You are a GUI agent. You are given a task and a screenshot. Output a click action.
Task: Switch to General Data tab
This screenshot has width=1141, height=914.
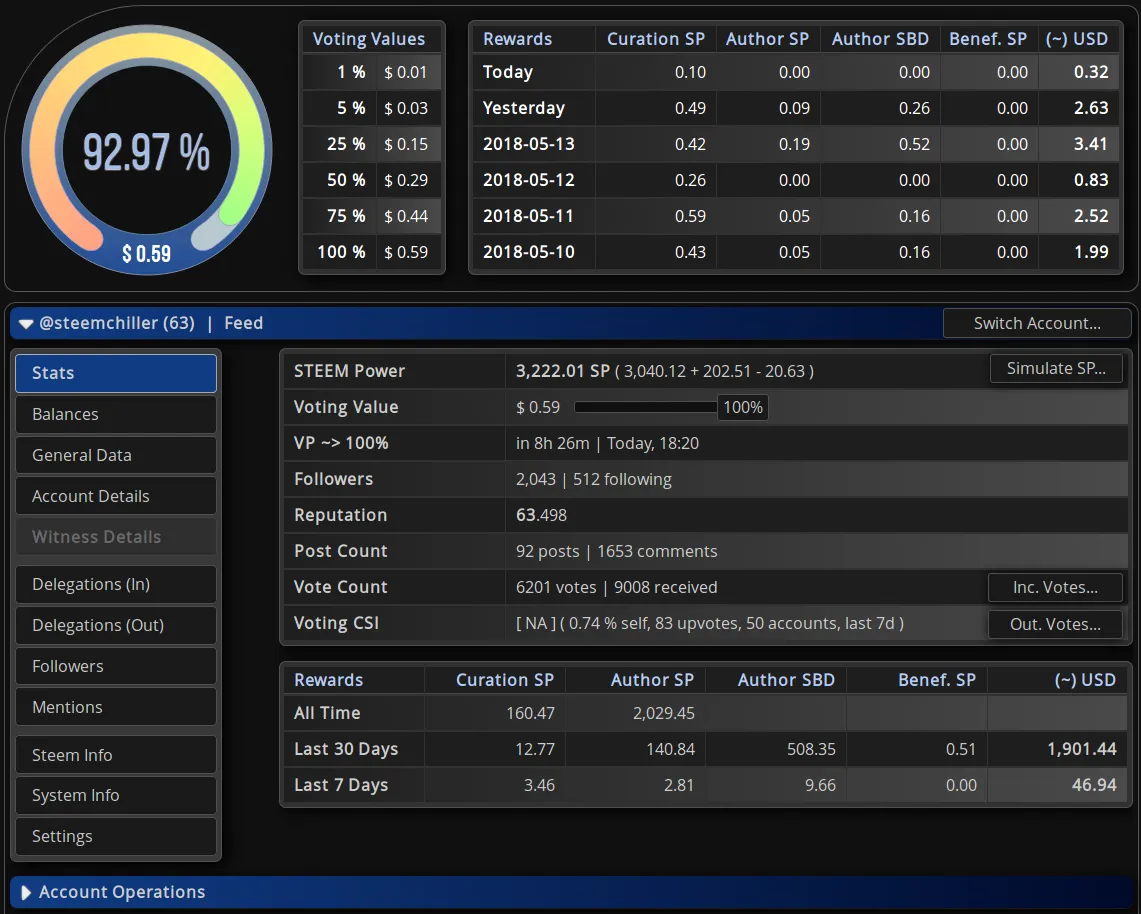coord(116,456)
